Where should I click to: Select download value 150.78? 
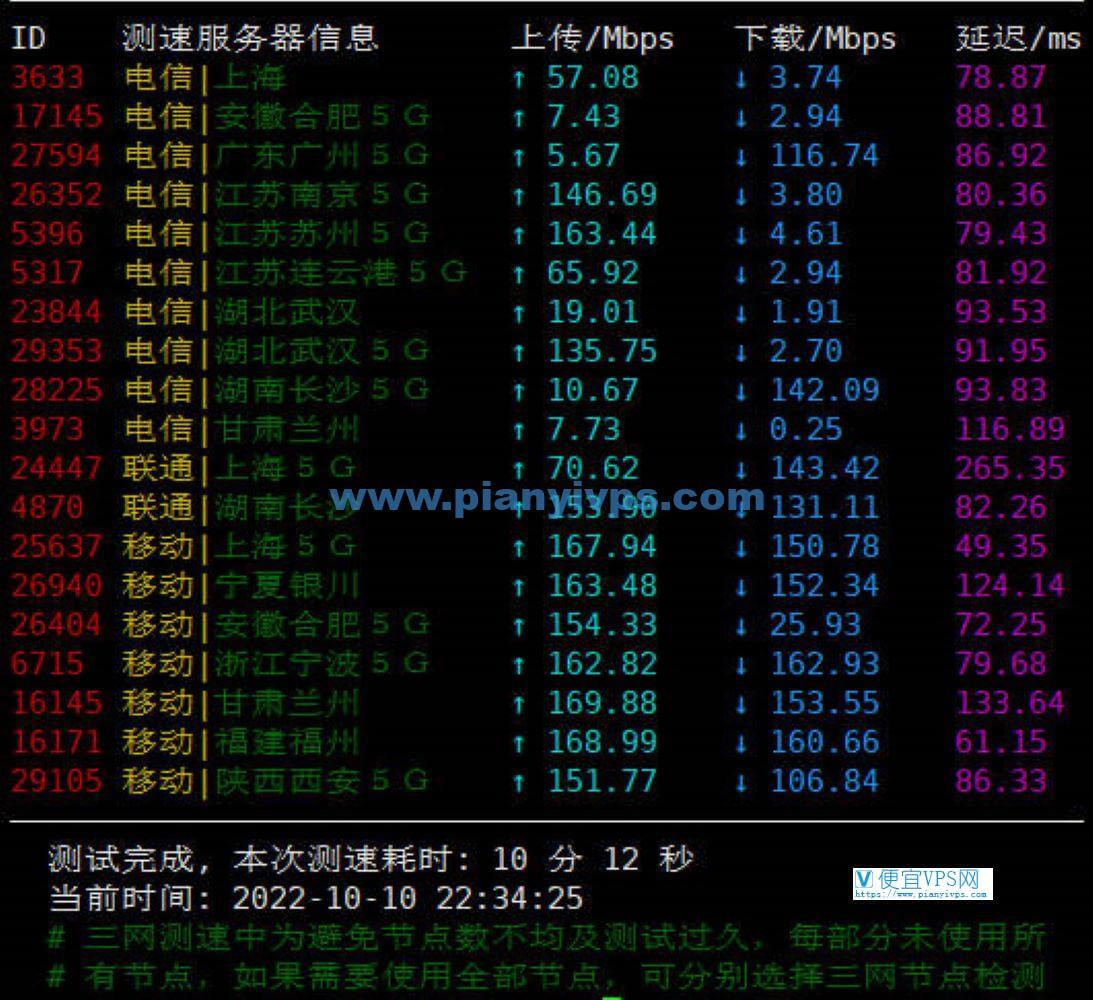point(825,546)
